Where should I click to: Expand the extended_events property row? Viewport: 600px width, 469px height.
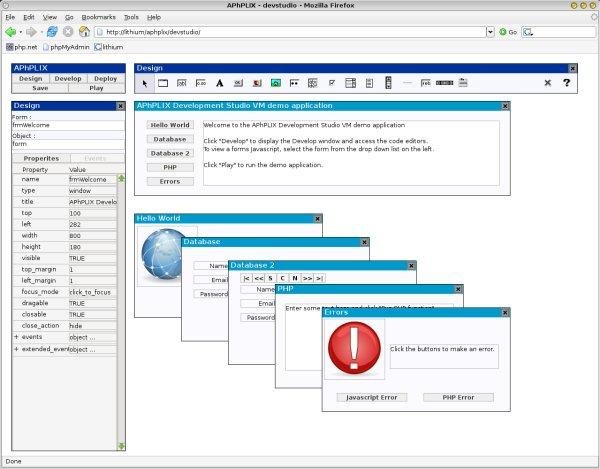(x=16, y=349)
